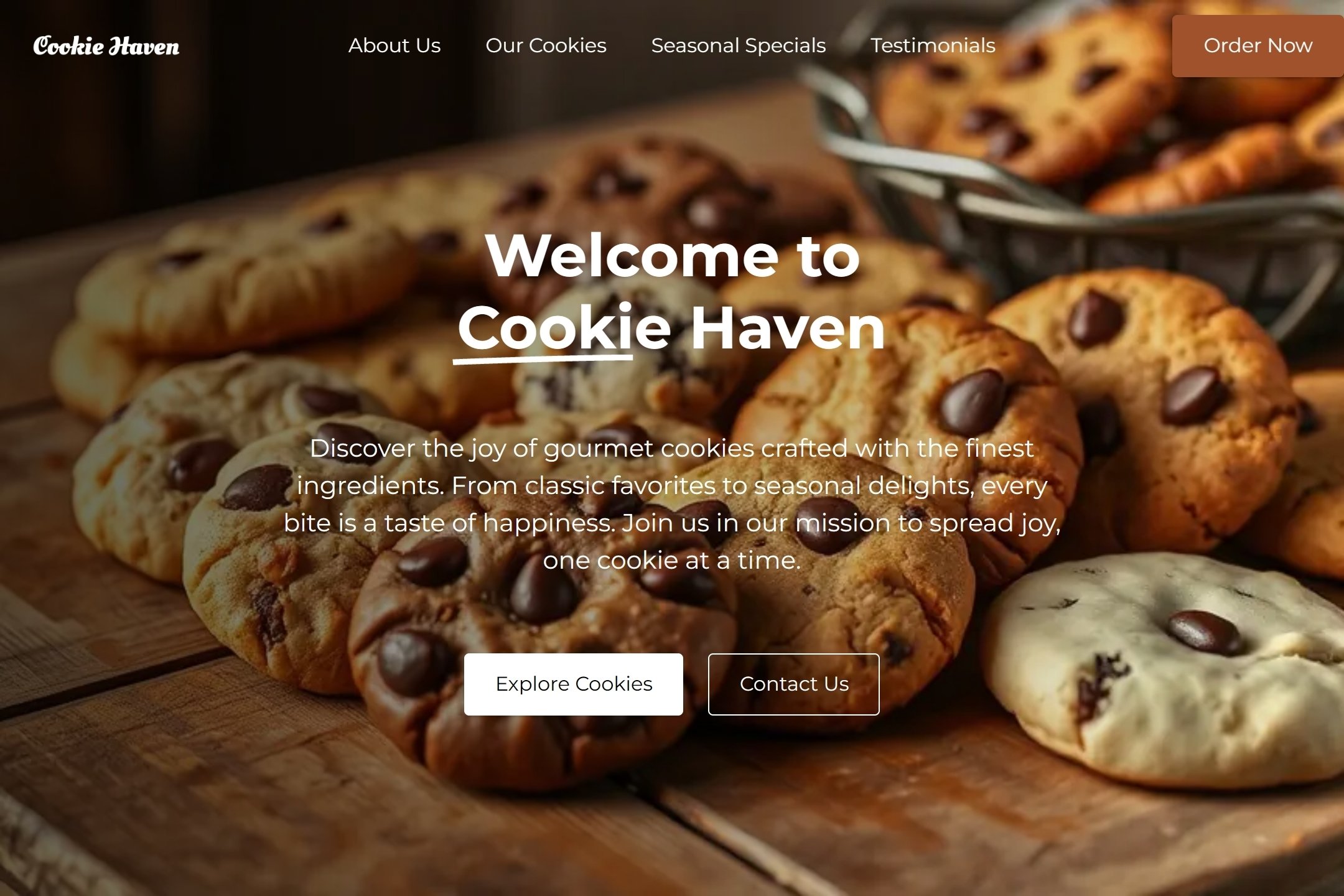1344x896 pixels.
Task: Click the white swoosh underline beneath Cookie
Action: (x=543, y=359)
